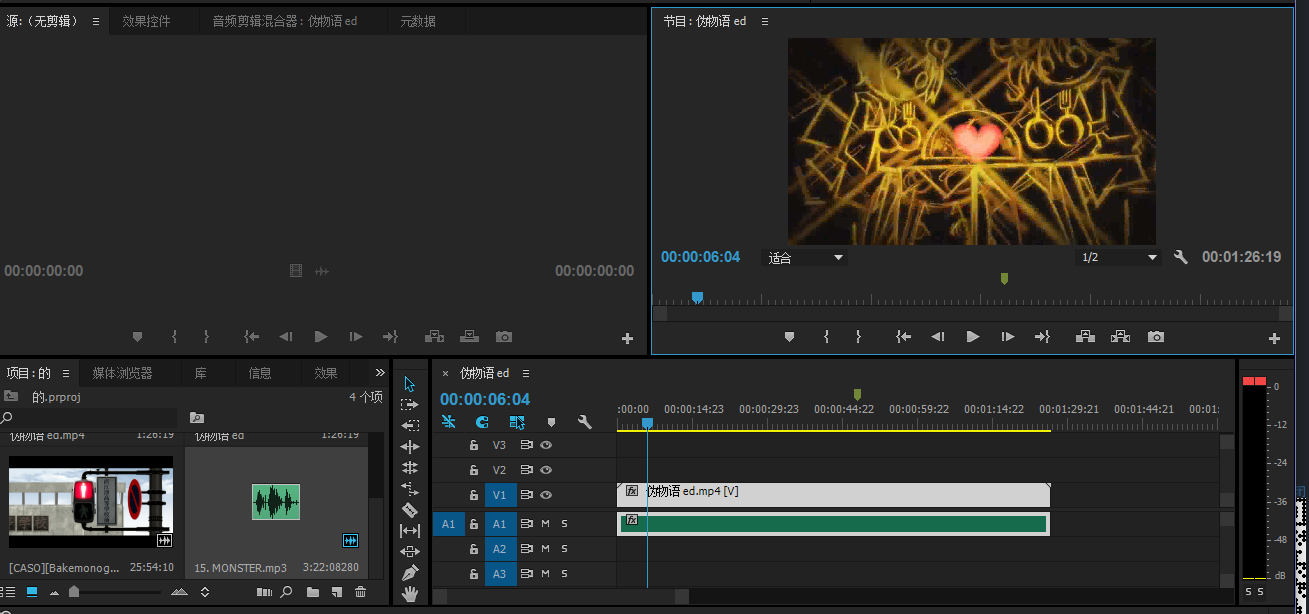This screenshot has height=614, width=1309.
Task: Select the Razor tool in the tools panel
Action: [x=409, y=510]
